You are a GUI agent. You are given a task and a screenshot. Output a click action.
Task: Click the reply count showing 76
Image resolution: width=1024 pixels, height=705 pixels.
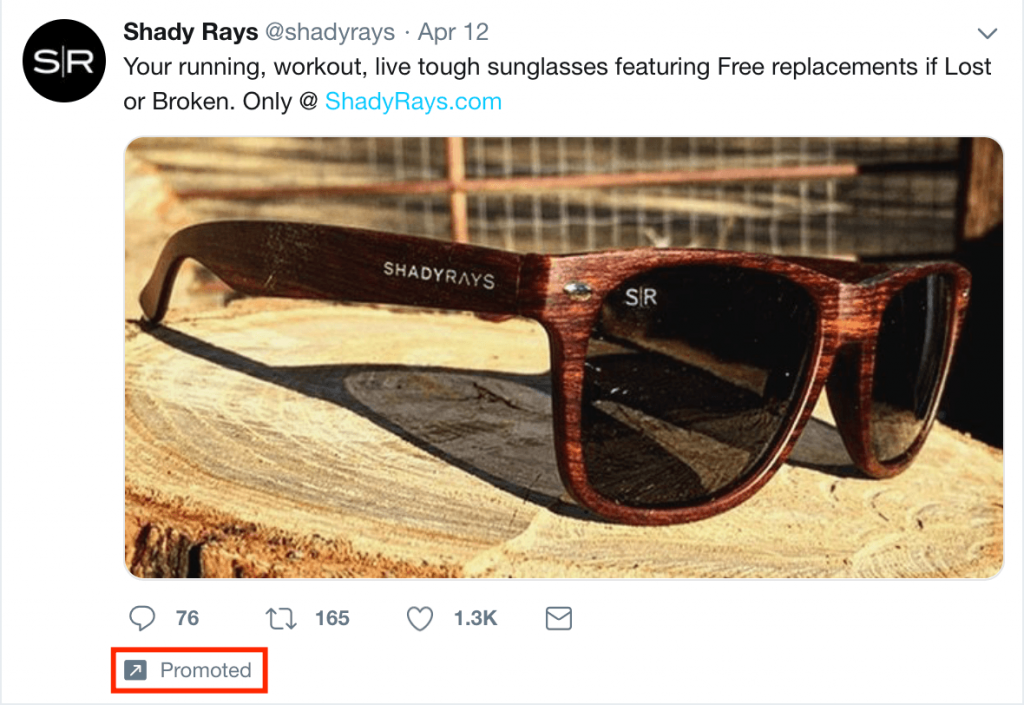(187, 618)
